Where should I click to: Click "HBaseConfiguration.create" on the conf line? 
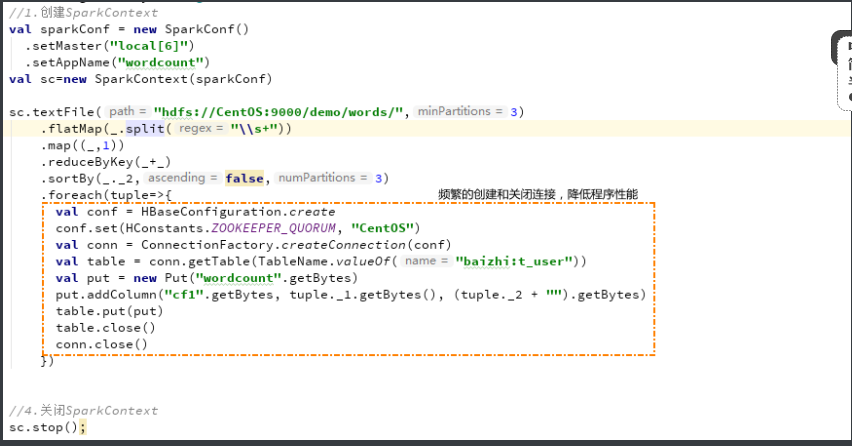[x=238, y=212]
